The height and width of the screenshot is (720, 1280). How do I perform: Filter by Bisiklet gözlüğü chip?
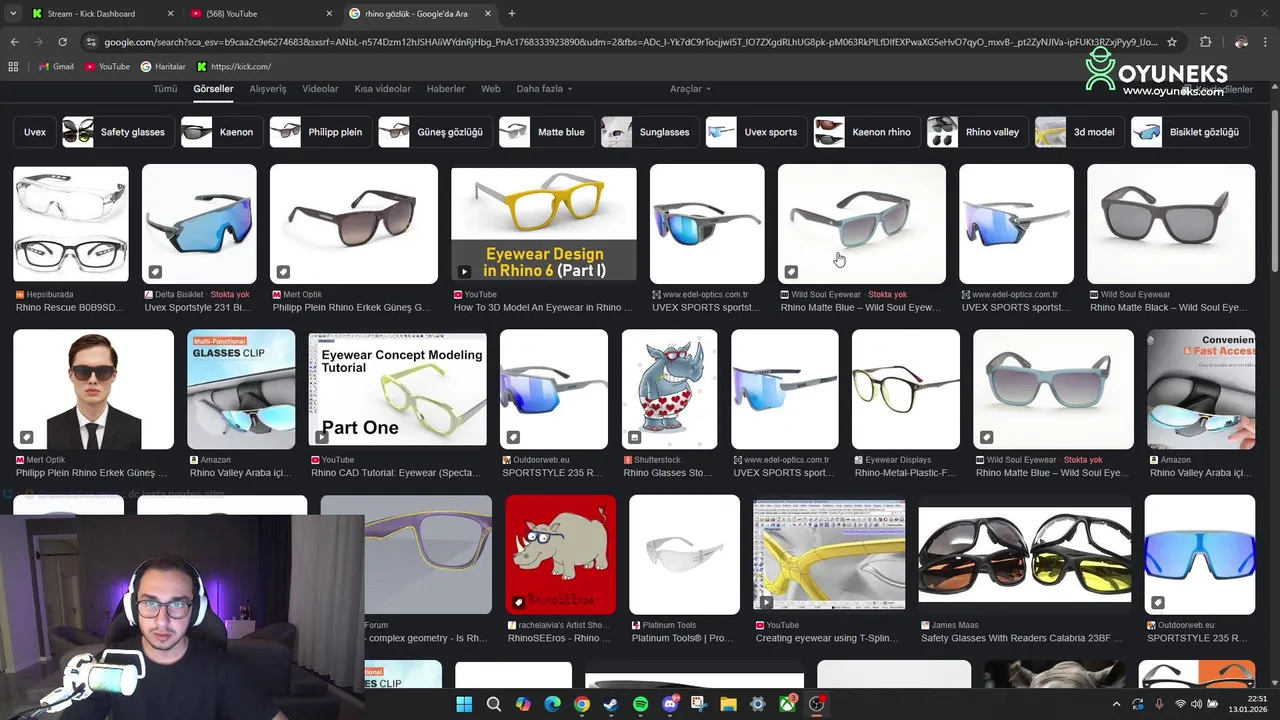(1191, 132)
